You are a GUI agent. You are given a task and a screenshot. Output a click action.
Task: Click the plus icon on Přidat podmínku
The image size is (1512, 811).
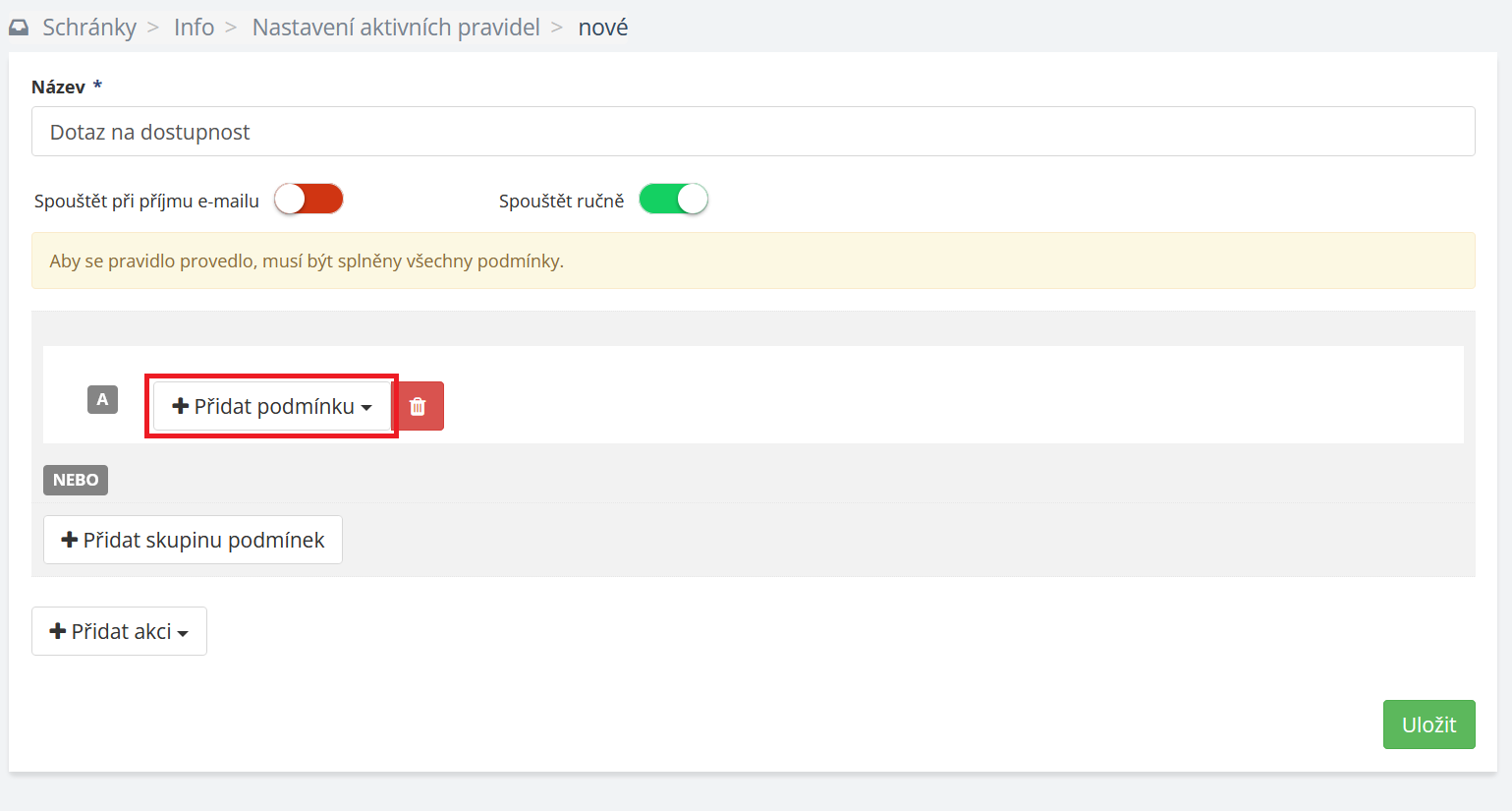[x=181, y=406]
